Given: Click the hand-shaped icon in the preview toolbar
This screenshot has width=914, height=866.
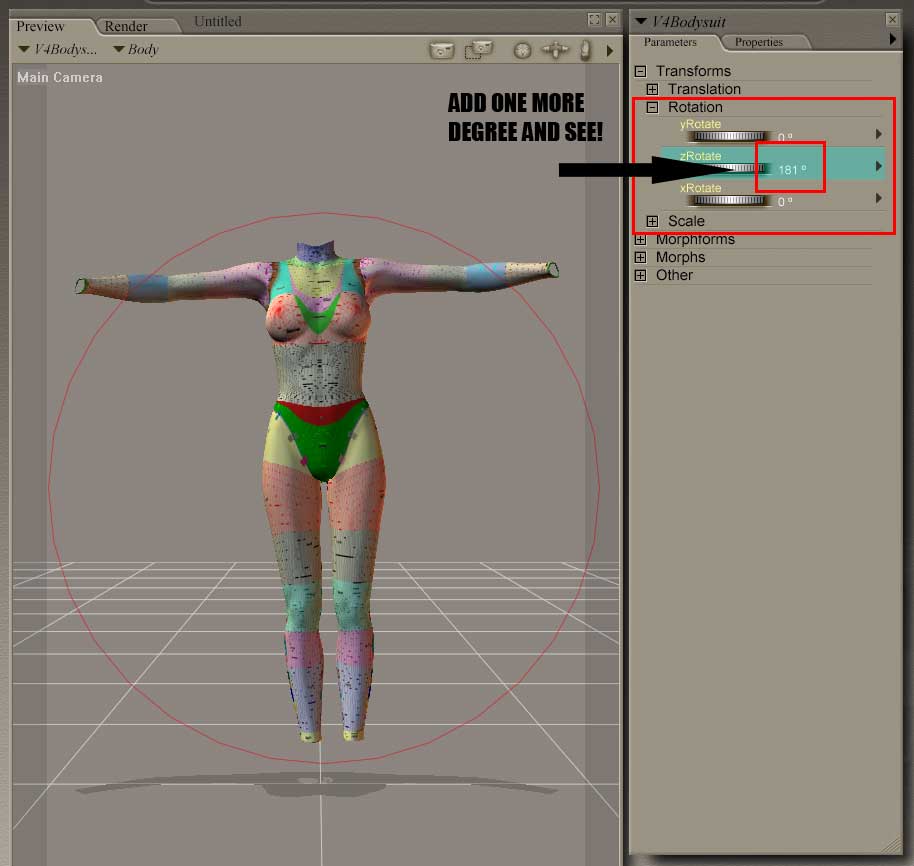Looking at the screenshot, I should tap(586, 50).
